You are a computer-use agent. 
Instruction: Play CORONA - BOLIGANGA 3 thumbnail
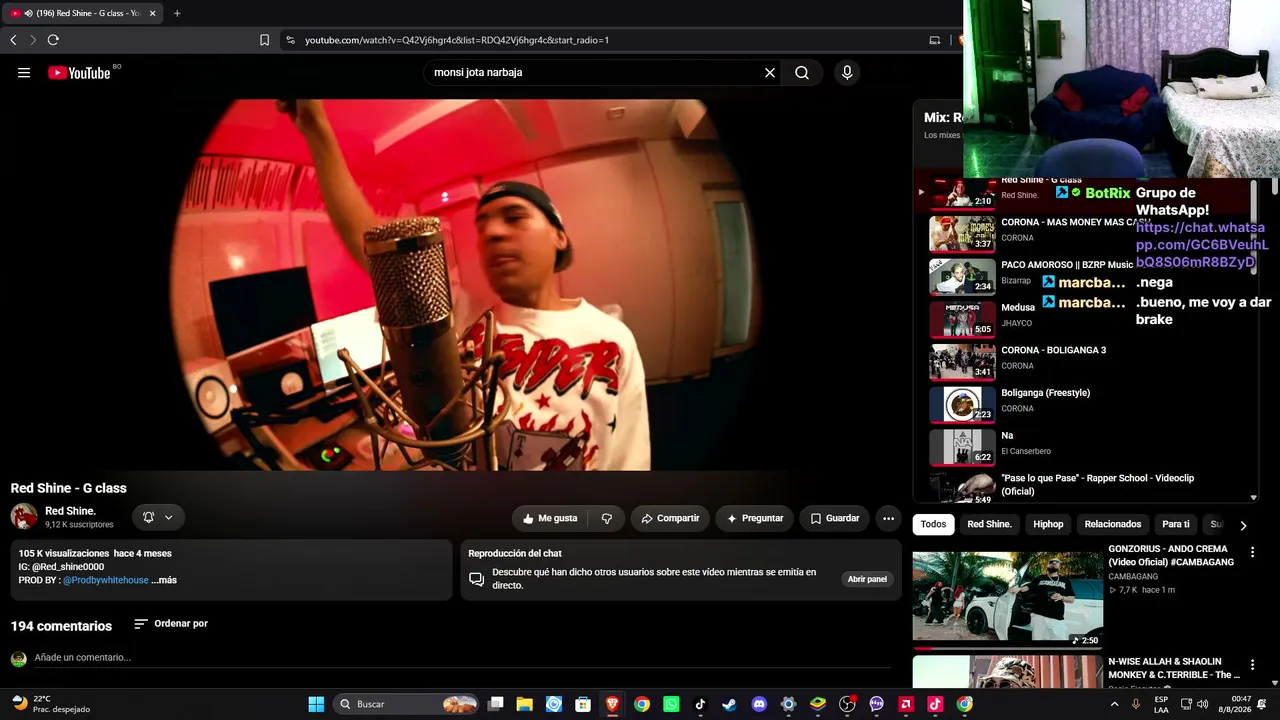click(962, 363)
